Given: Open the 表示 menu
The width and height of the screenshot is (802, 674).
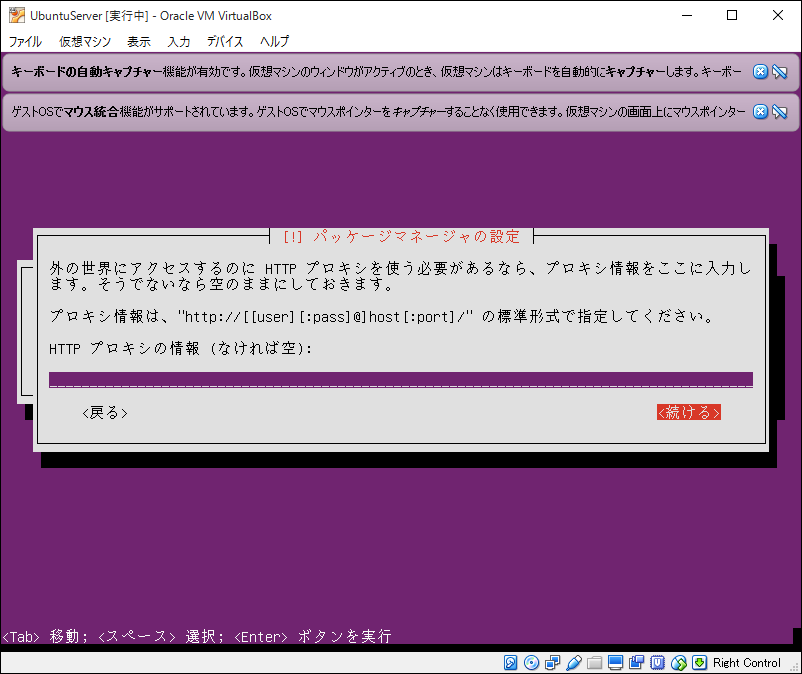Looking at the screenshot, I should pyautogui.click(x=139, y=42).
